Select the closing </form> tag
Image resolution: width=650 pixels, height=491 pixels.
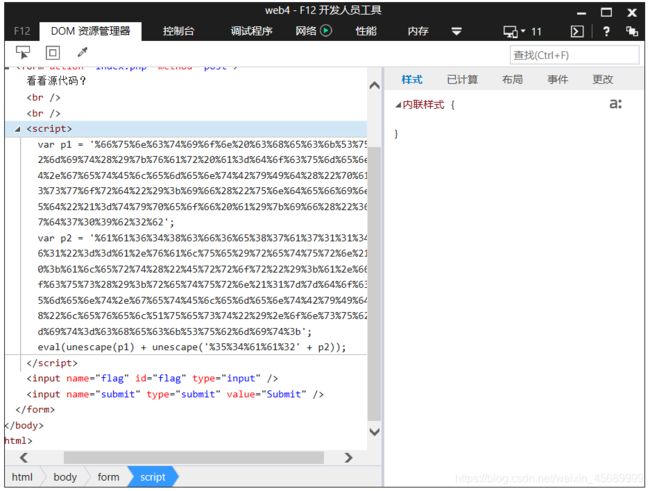point(35,410)
